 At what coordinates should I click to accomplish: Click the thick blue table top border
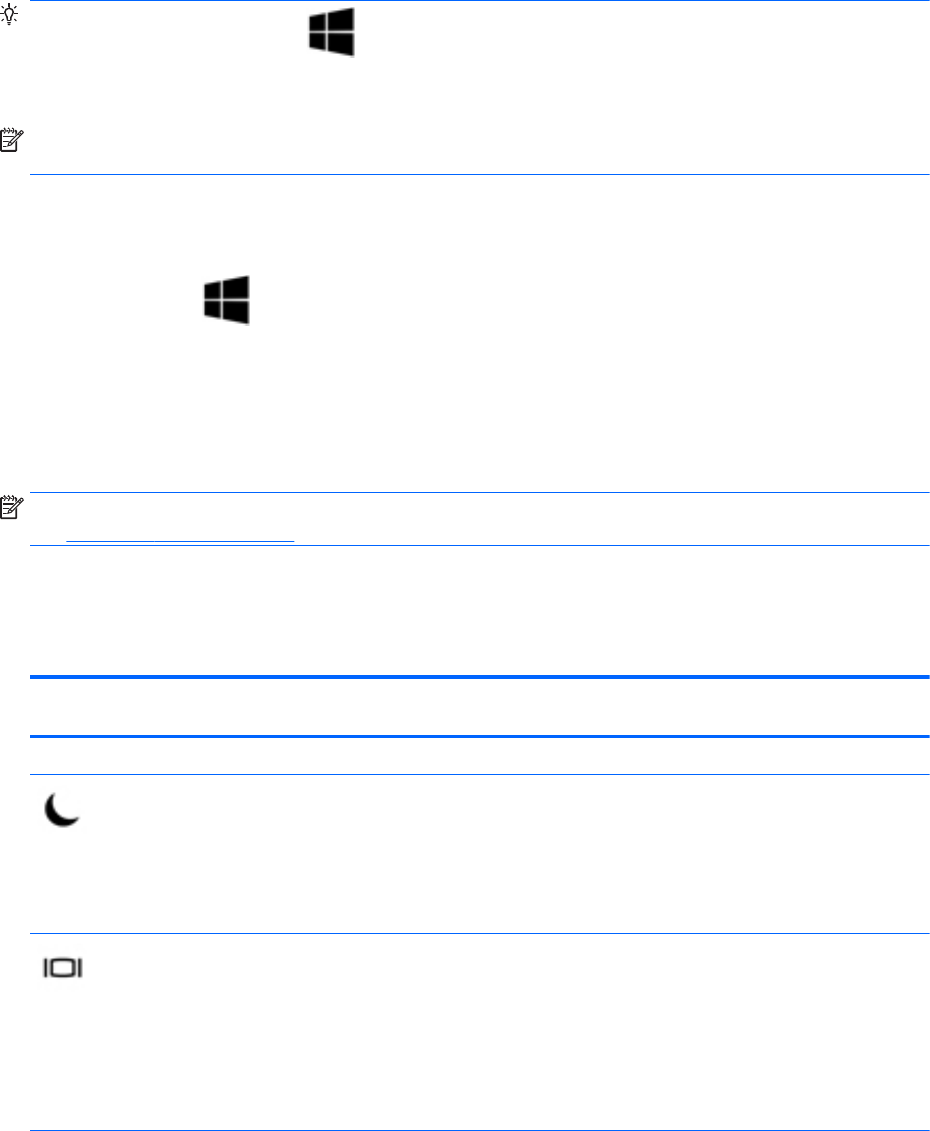(479, 677)
